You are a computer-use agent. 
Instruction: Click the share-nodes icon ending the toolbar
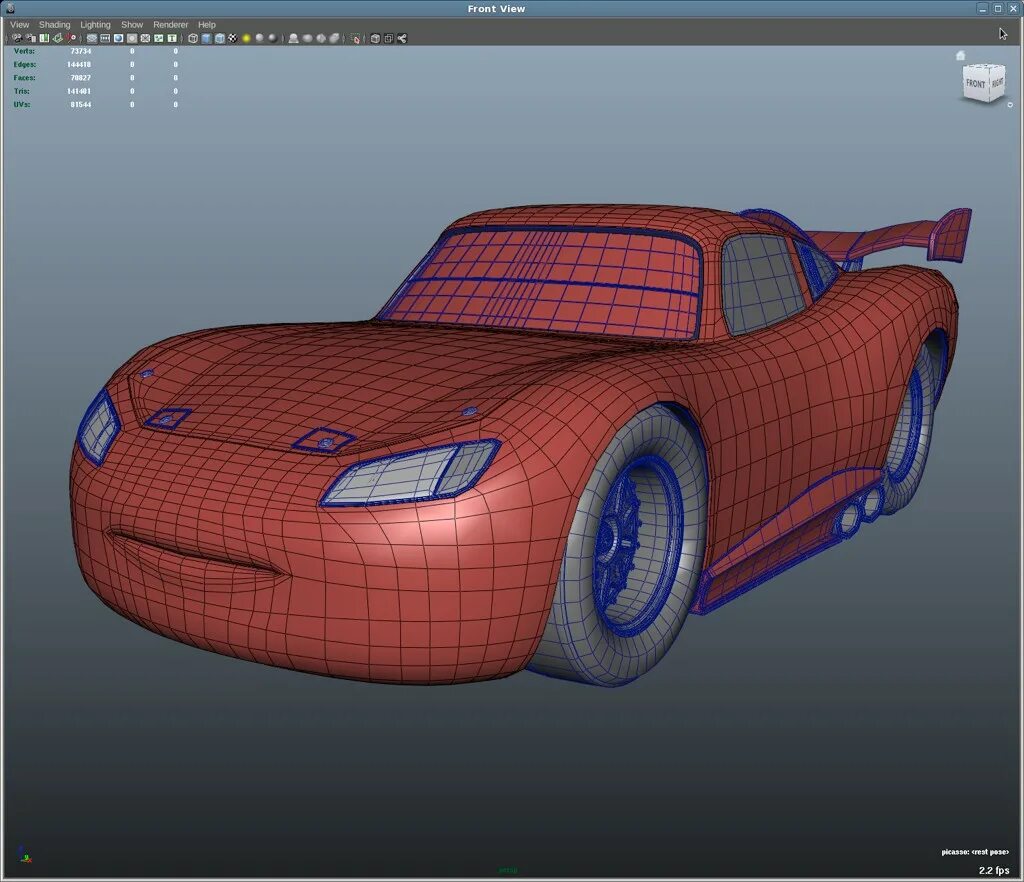(402, 39)
